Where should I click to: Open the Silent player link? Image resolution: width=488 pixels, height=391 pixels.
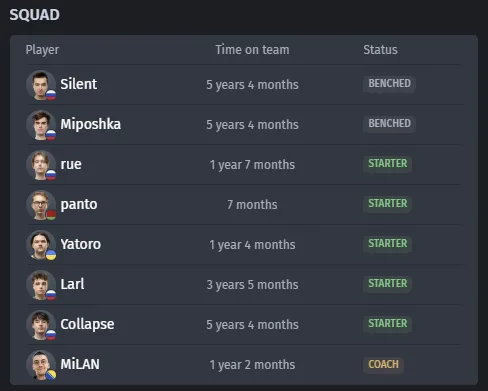point(79,84)
